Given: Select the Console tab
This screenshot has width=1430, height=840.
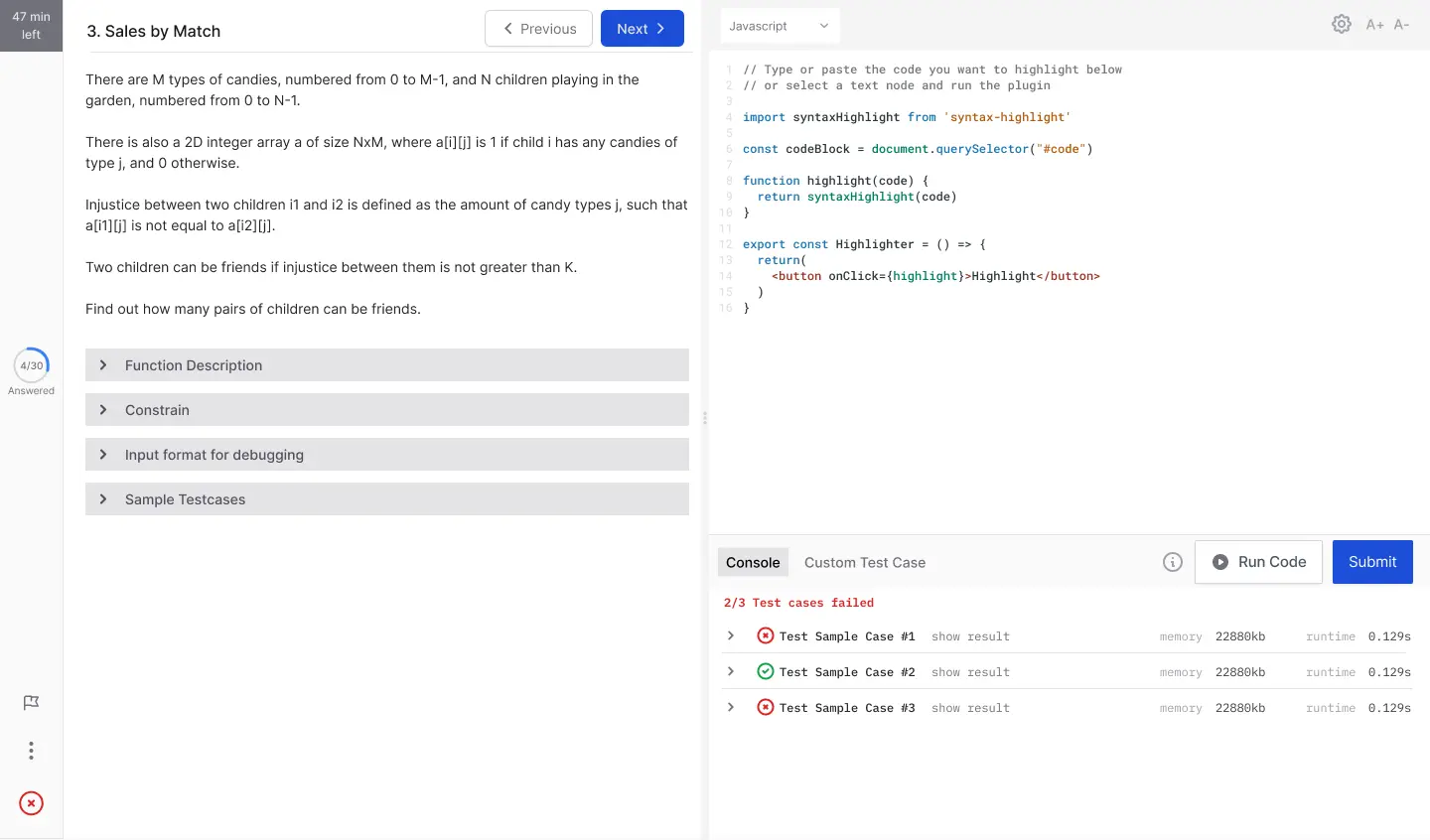Looking at the screenshot, I should coord(753,563).
